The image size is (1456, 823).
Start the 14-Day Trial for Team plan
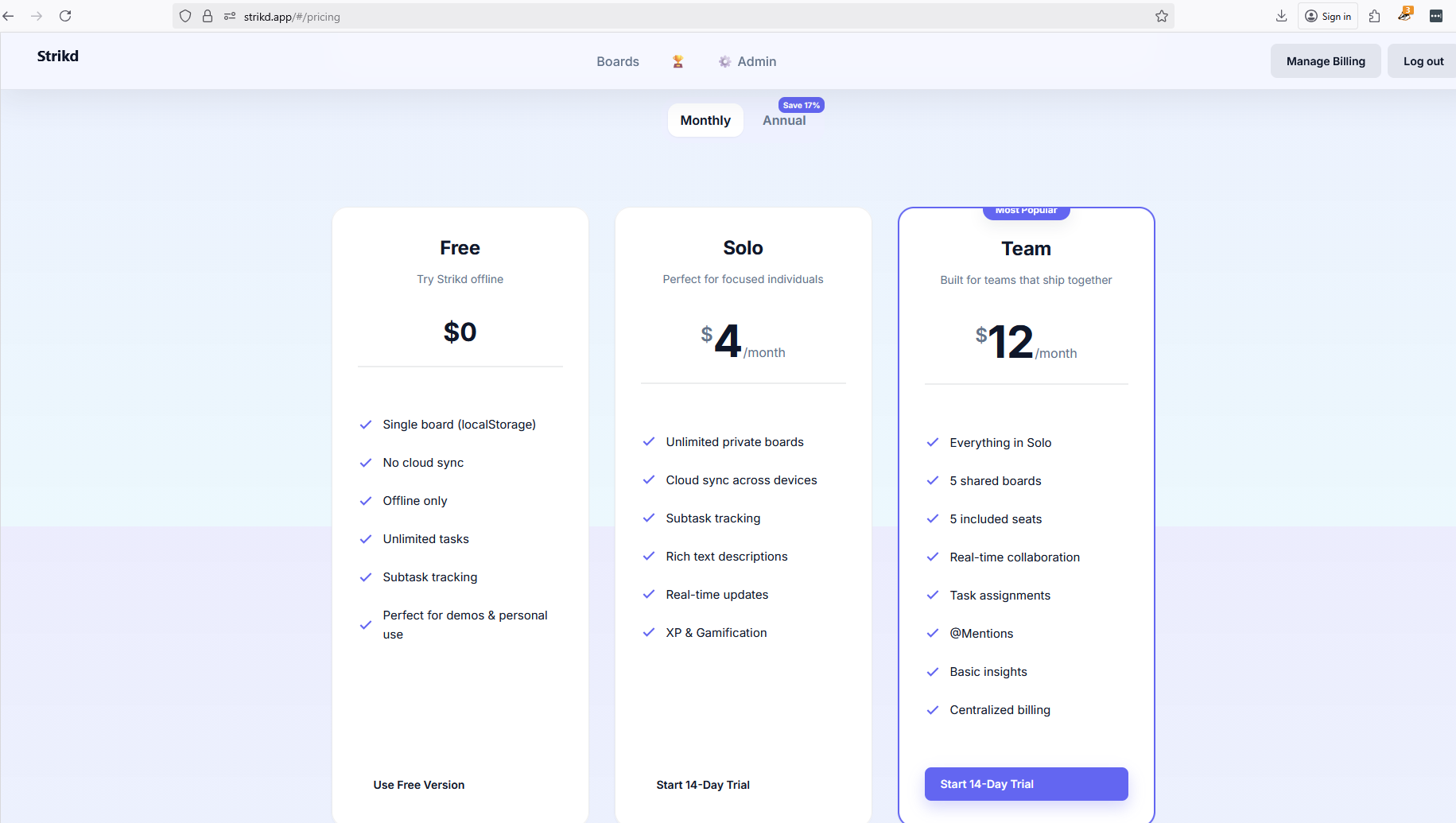pyautogui.click(x=1026, y=783)
